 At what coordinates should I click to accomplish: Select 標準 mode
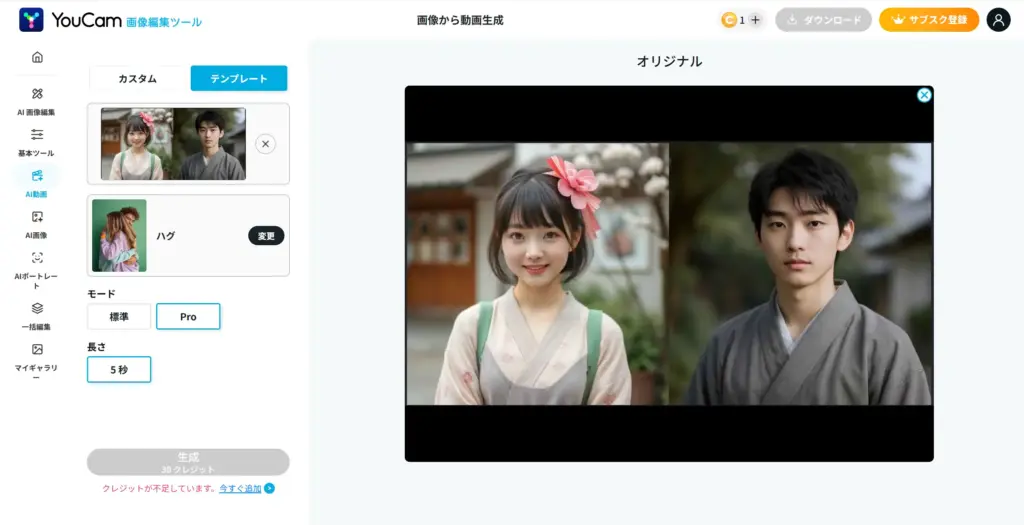pos(119,317)
